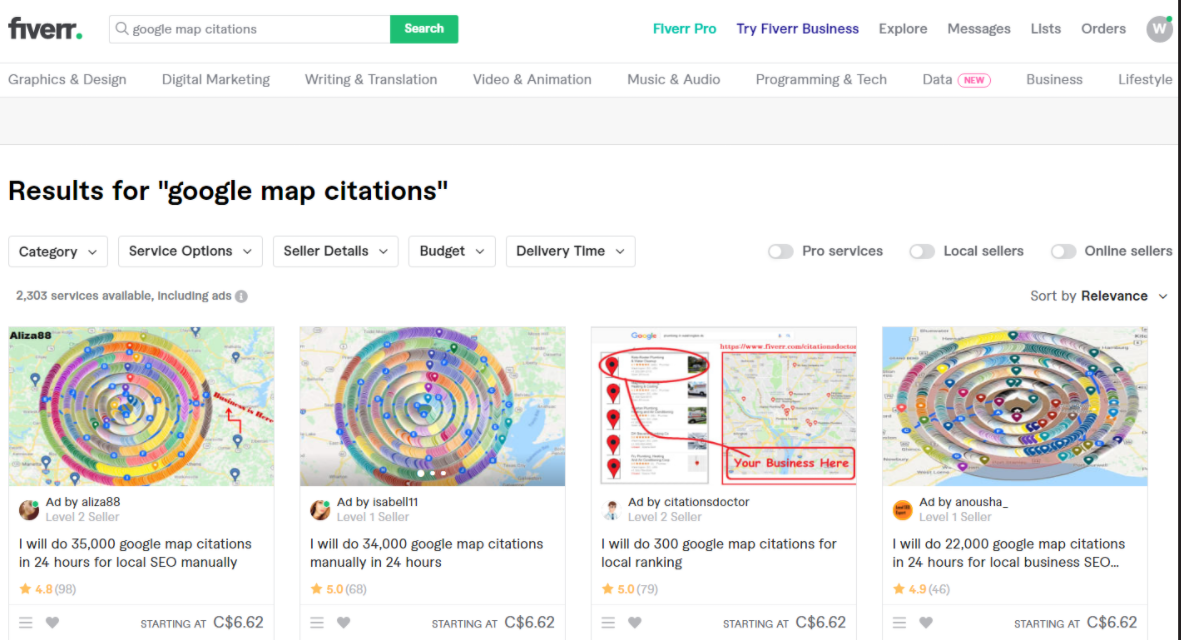The height and width of the screenshot is (640, 1181).
Task: Open the Digital Marketing category menu
Action: coord(216,80)
